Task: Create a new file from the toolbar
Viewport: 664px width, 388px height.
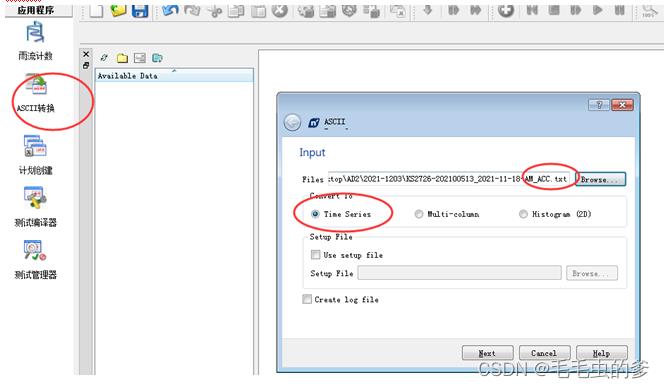Action: [x=96, y=11]
